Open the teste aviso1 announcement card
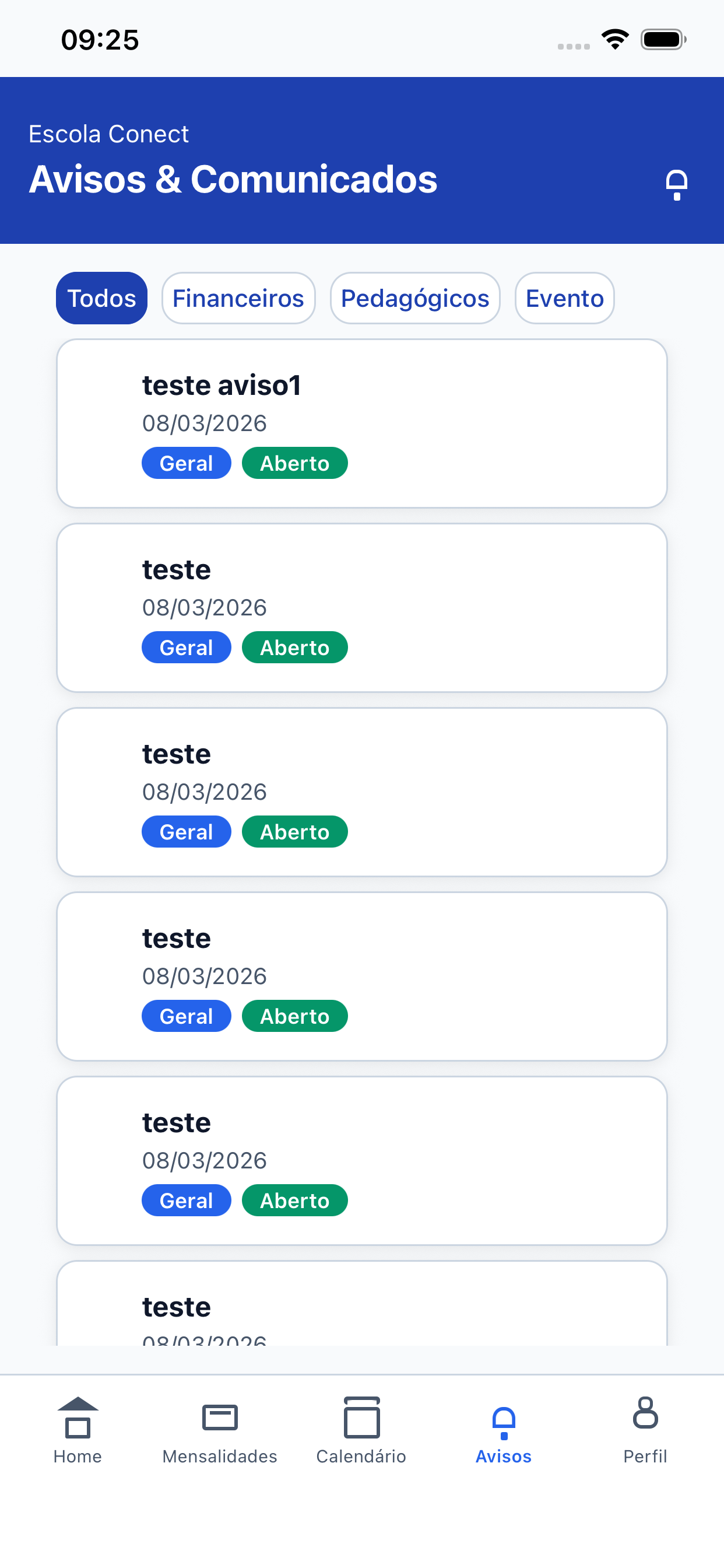724x1568 pixels. 361,423
